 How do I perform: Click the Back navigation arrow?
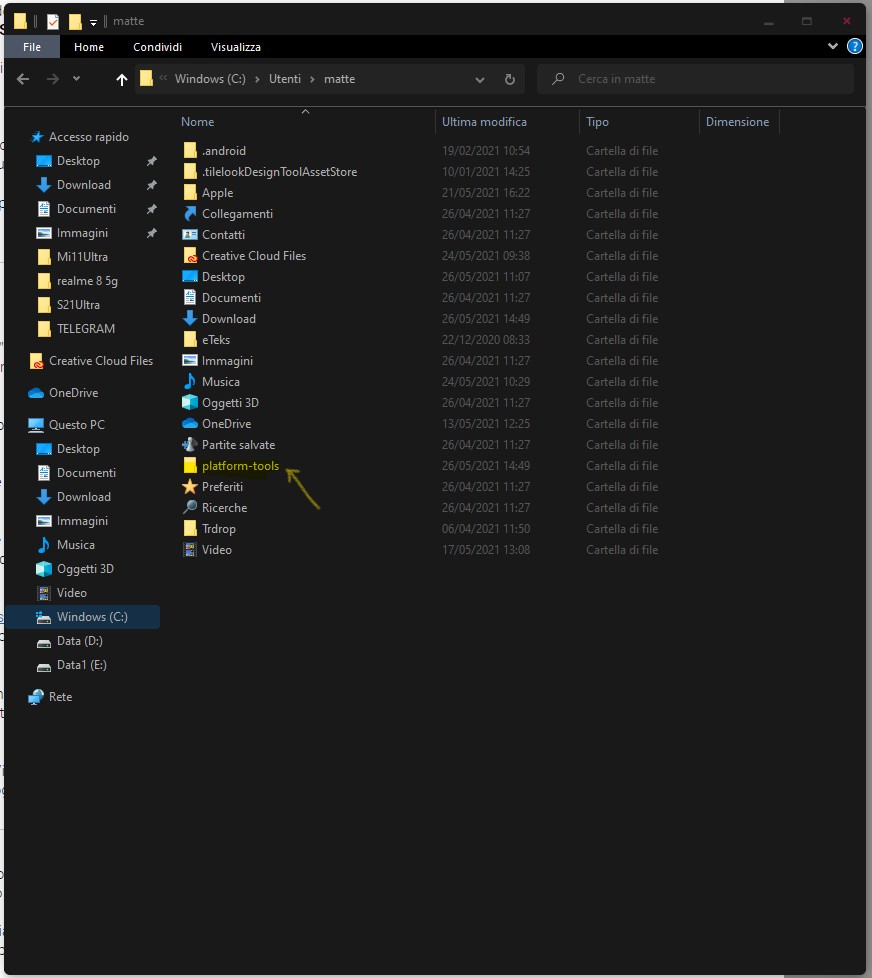point(23,79)
